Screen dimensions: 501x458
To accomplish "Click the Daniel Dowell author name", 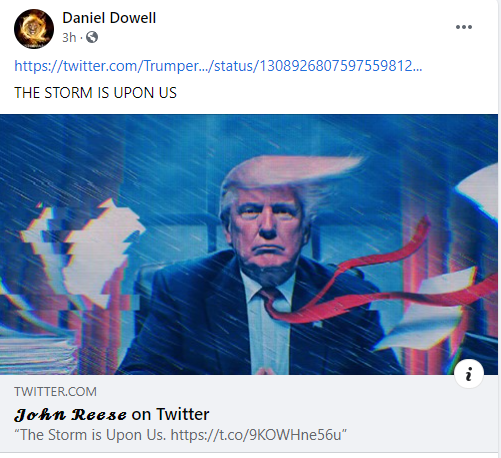I will tap(109, 18).
